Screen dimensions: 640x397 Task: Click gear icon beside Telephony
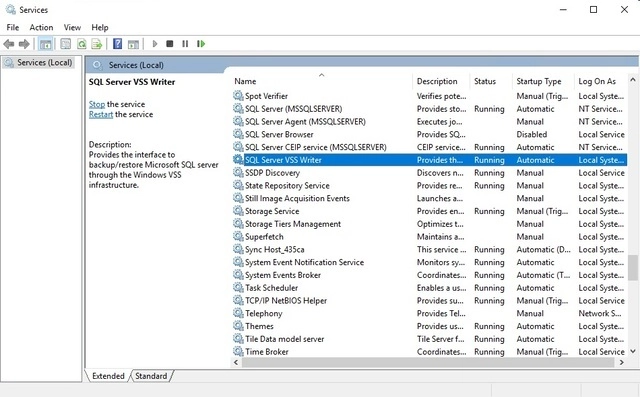238,313
